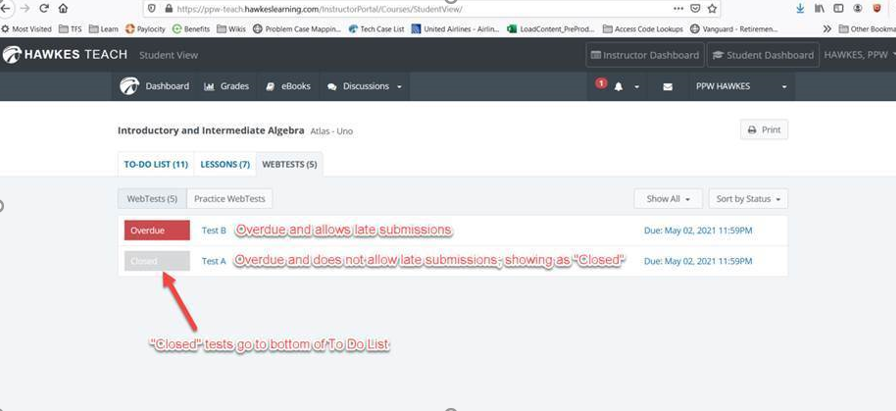Switch to the TO-DO LIST (11) tab
Screen dimensions: 896x411
point(156,165)
